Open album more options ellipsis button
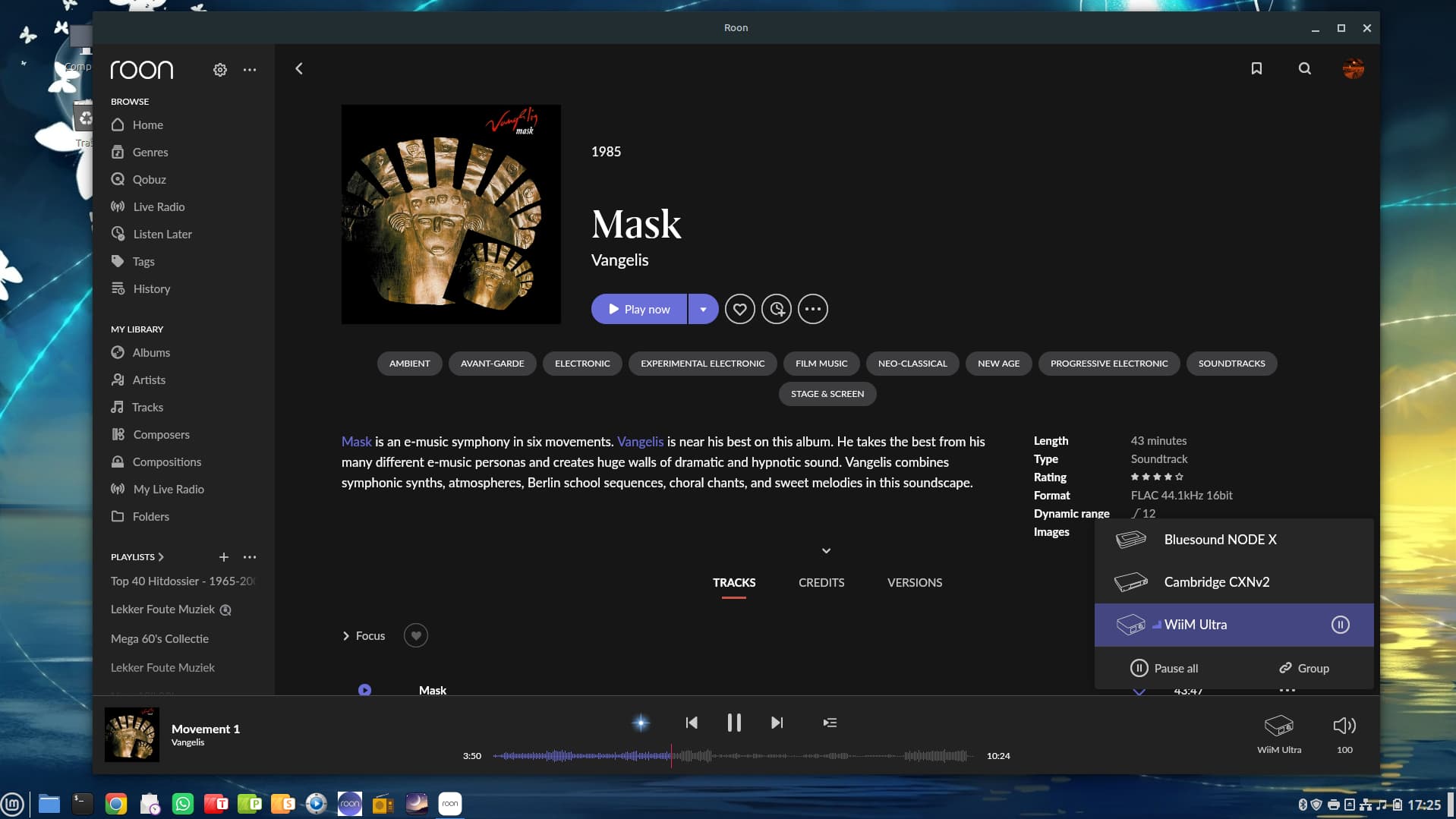 pyautogui.click(x=813, y=309)
